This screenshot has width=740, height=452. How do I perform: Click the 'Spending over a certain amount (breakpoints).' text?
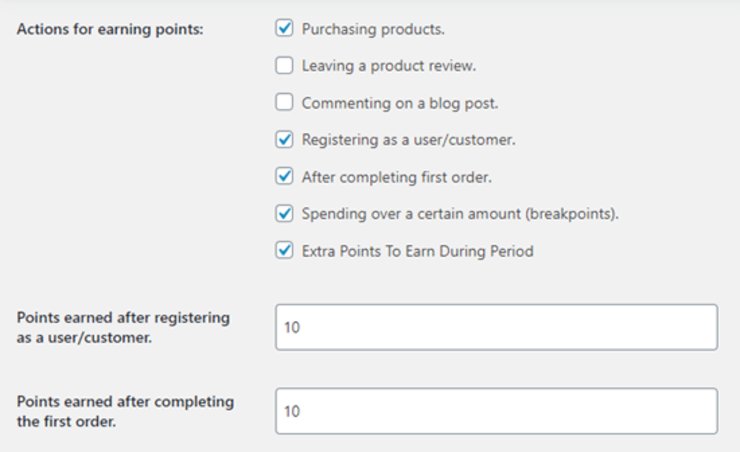460,214
